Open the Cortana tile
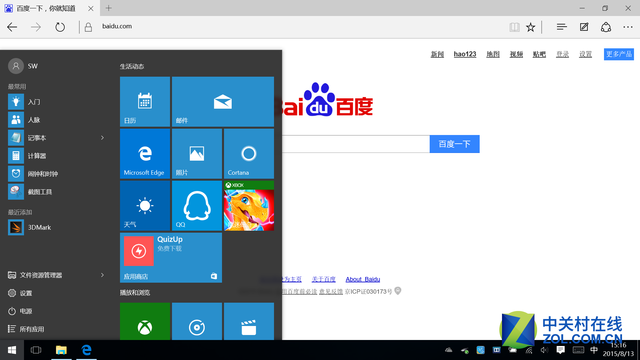640x360 pixels. 249,153
